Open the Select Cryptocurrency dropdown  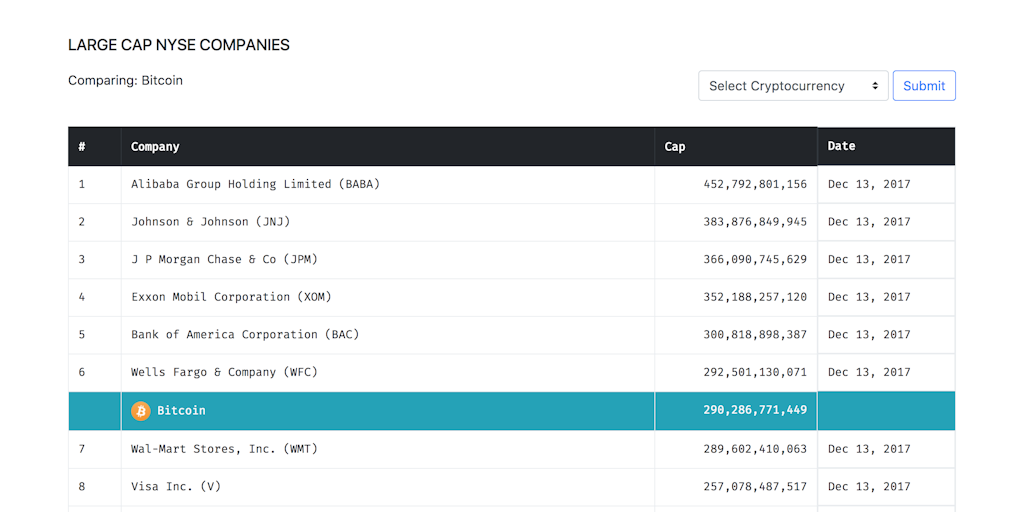[x=793, y=86]
